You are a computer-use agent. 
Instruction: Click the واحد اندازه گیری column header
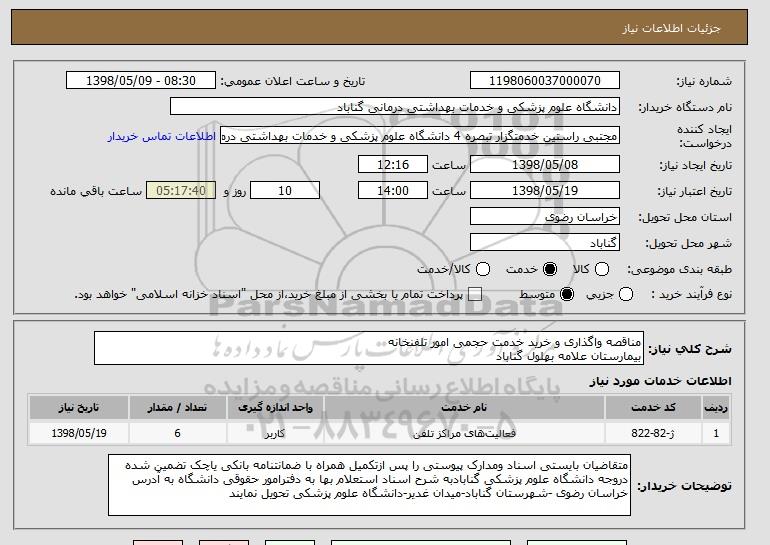pyautogui.click(x=275, y=408)
